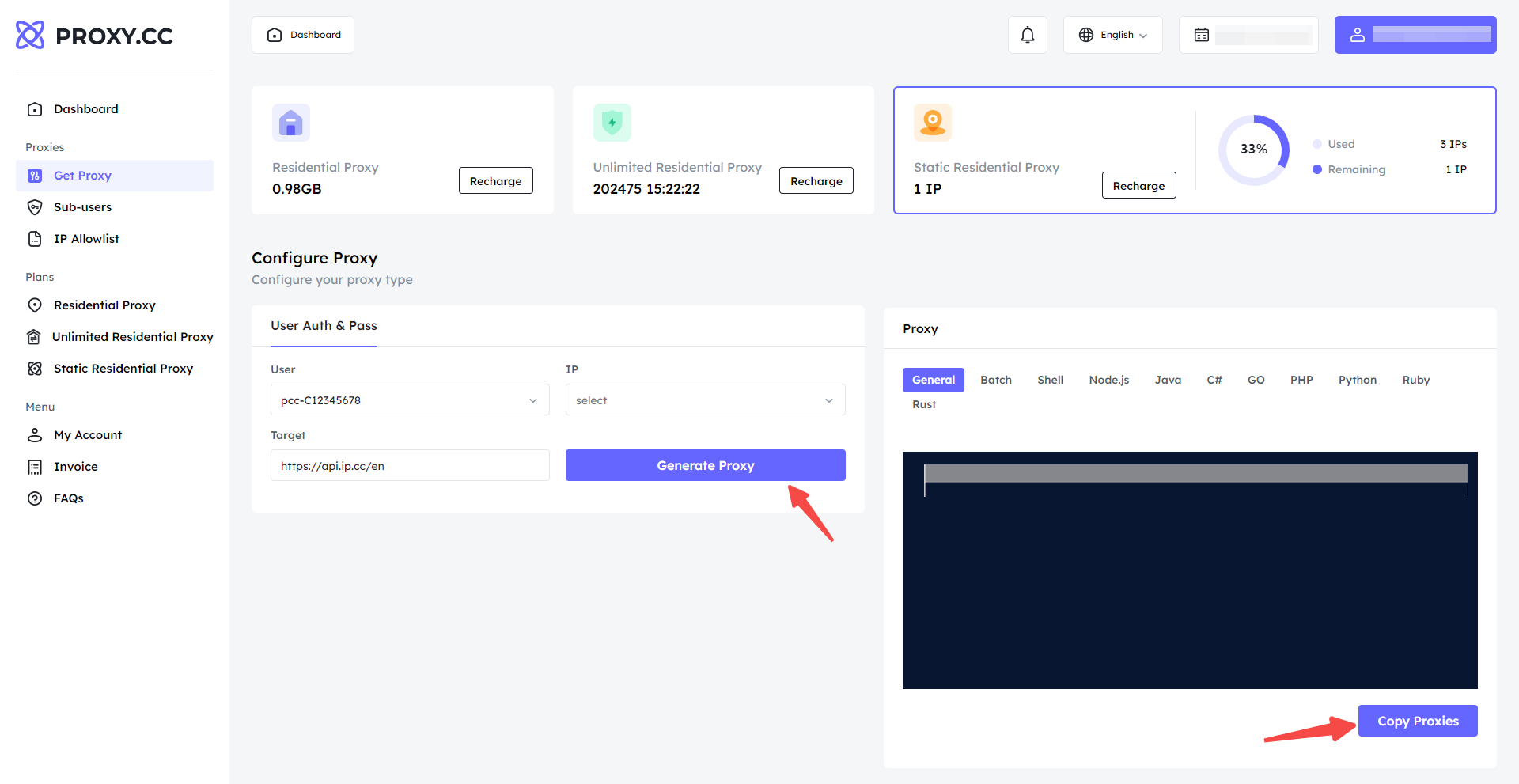Recharge the Residential Proxy plan
1519x784 pixels.
[496, 180]
